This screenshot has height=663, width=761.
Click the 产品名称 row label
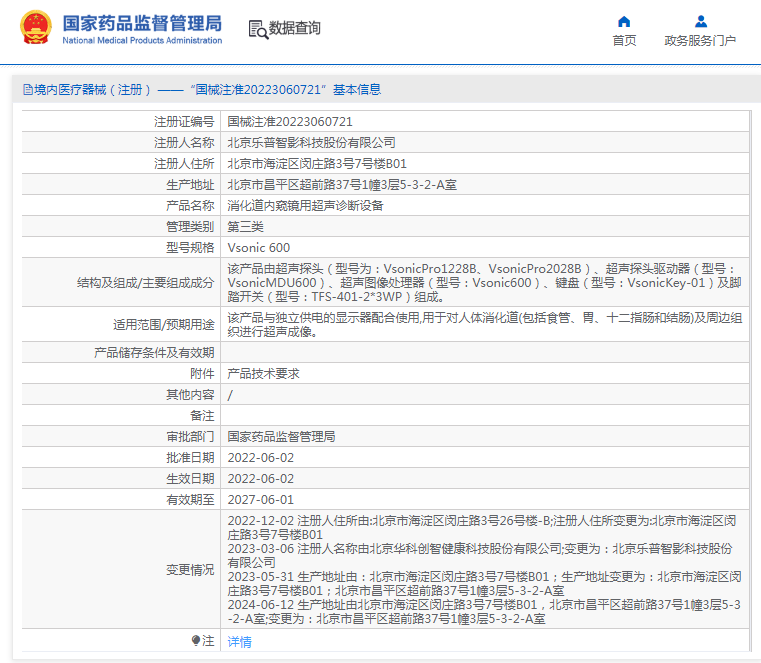(x=190, y=206)
